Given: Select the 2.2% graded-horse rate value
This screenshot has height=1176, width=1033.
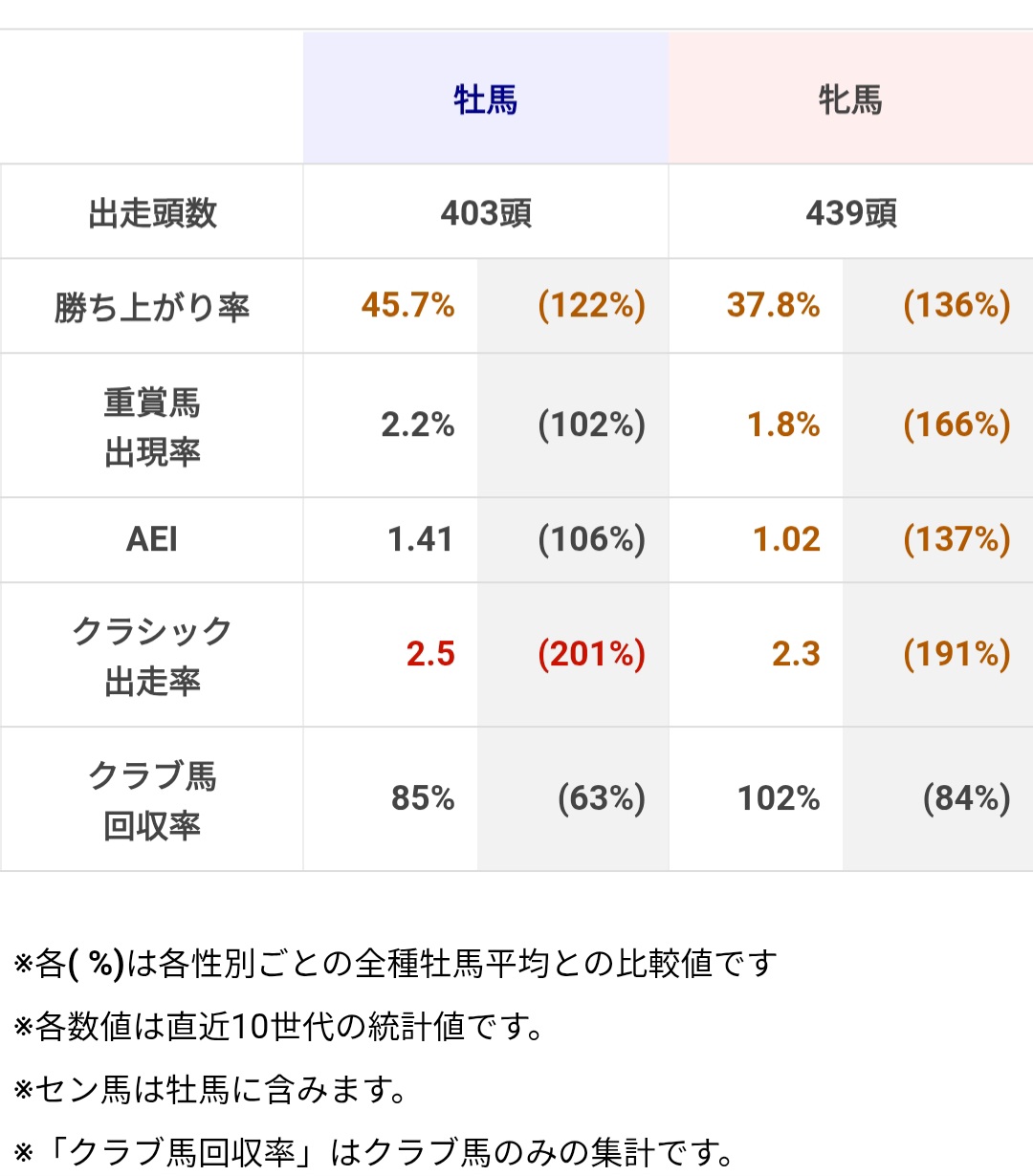Looking at the screenshot, I should [x=417, y=425].
